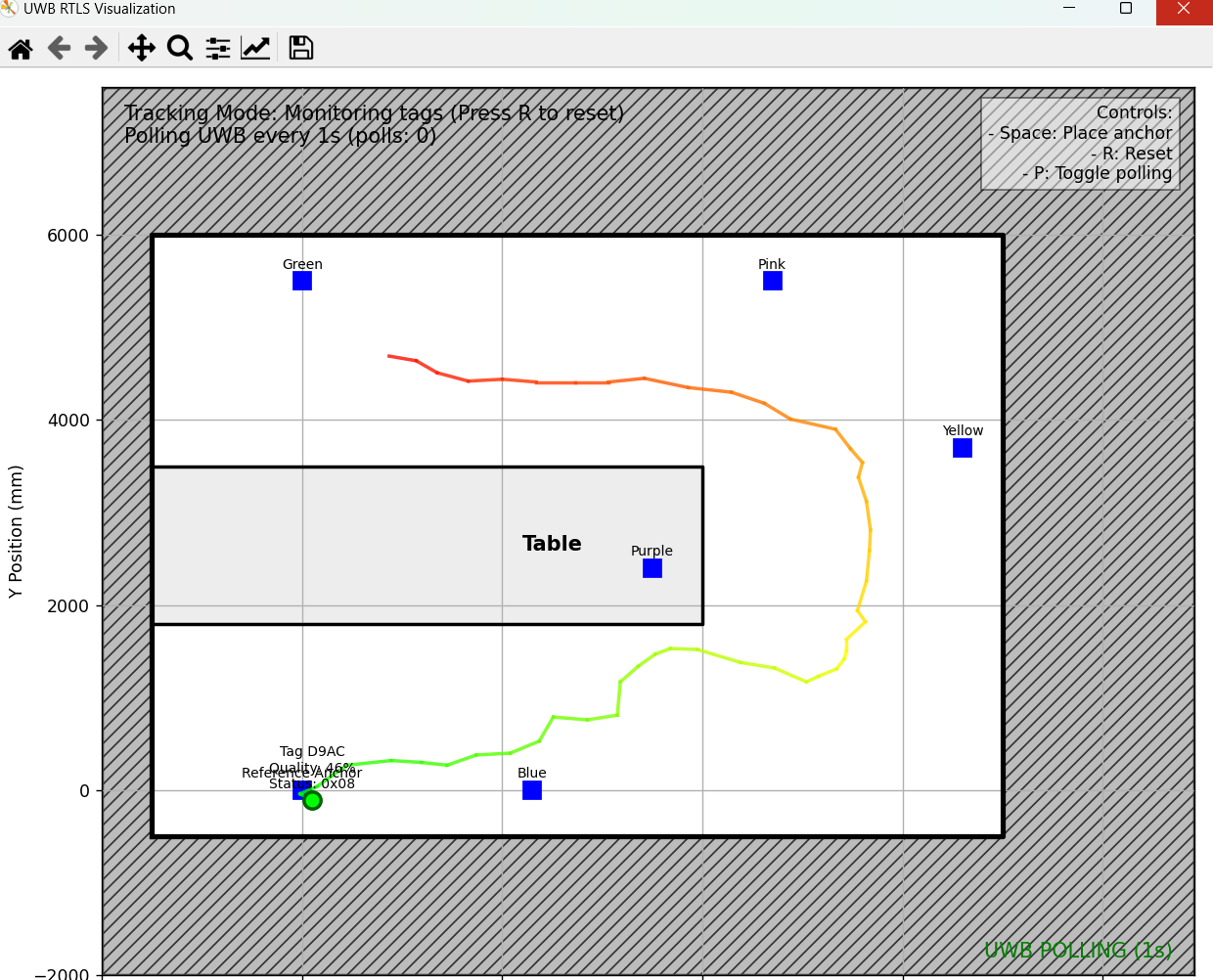
Task: Click the UWB POLLING status text
Action: (1077, 951)
